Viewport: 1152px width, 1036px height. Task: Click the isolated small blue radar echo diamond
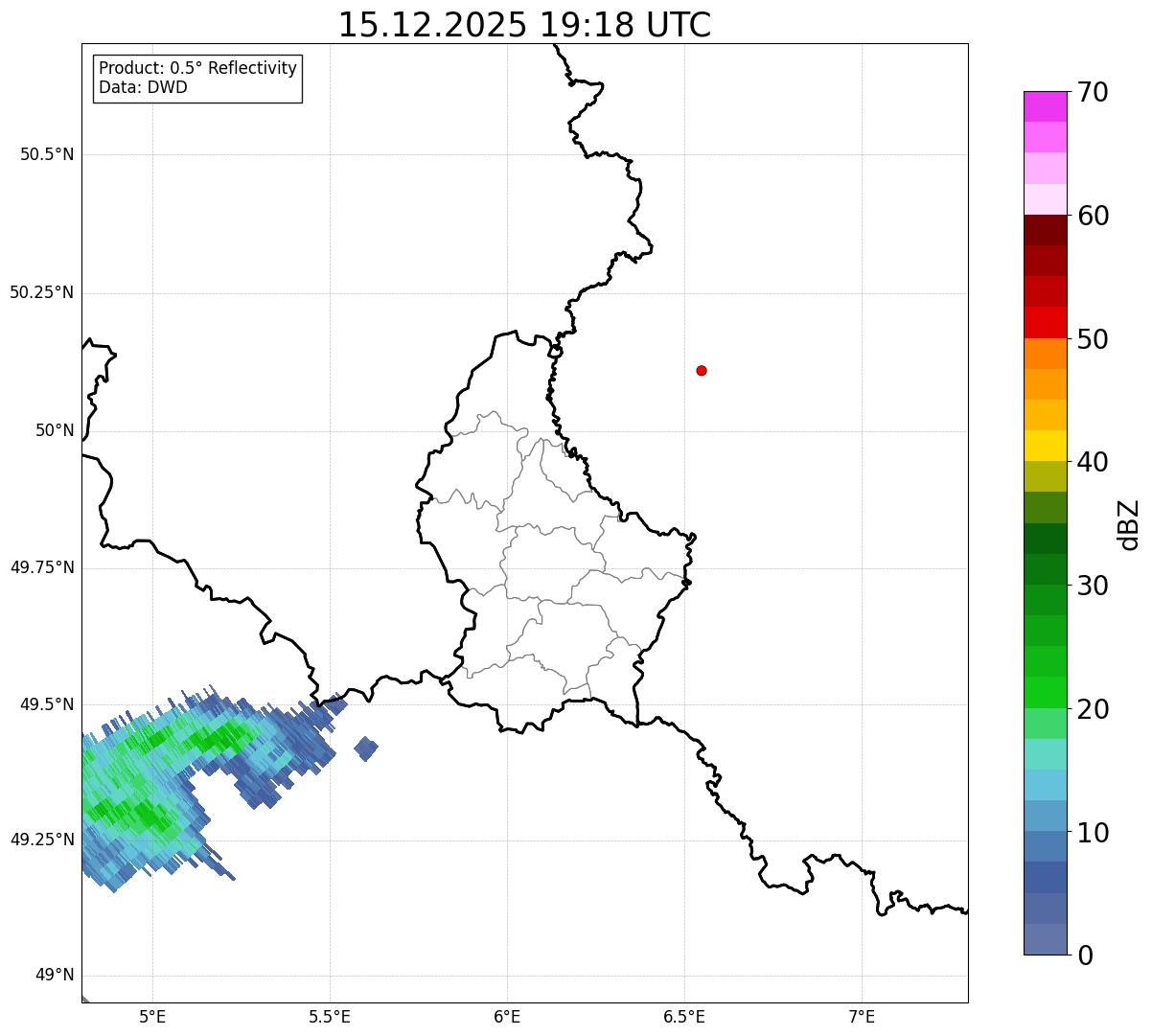pos(366,748)
